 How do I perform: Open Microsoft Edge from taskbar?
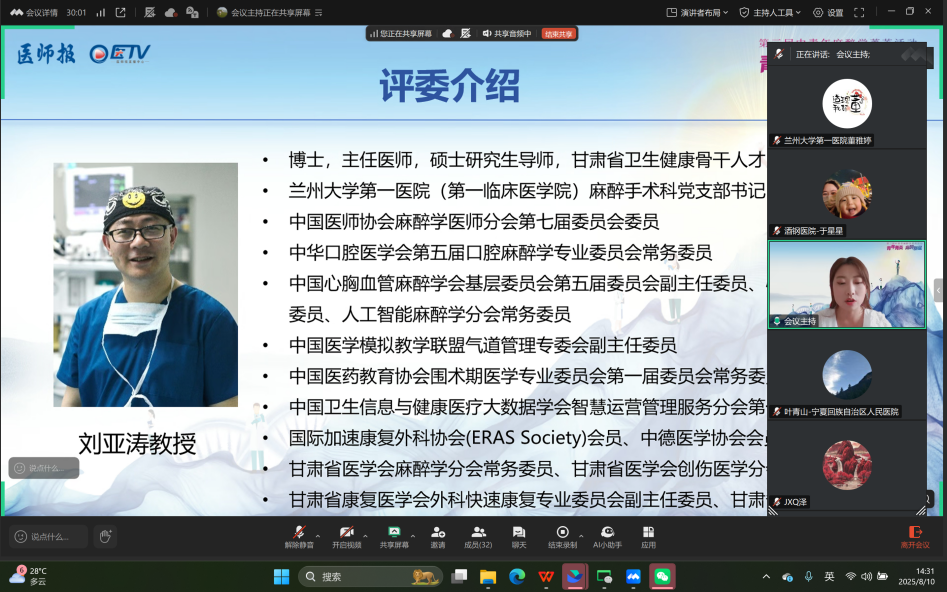point(517,576)
